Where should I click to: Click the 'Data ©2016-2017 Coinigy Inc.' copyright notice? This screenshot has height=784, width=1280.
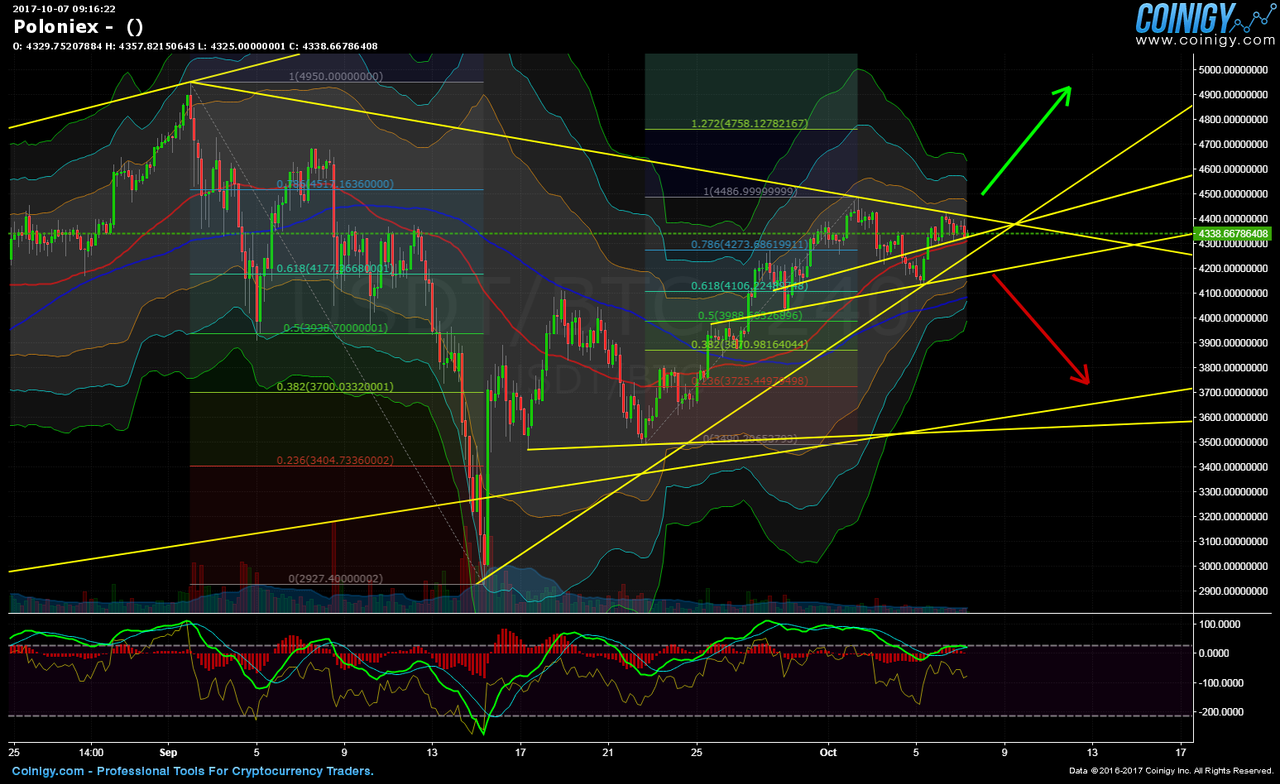click(1172, 771)
